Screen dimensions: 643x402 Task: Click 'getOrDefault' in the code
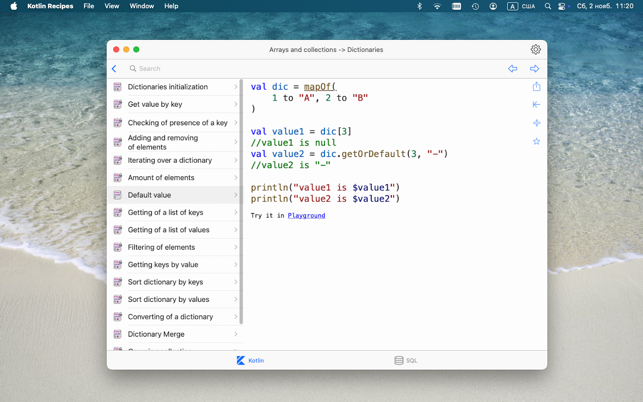373,154
